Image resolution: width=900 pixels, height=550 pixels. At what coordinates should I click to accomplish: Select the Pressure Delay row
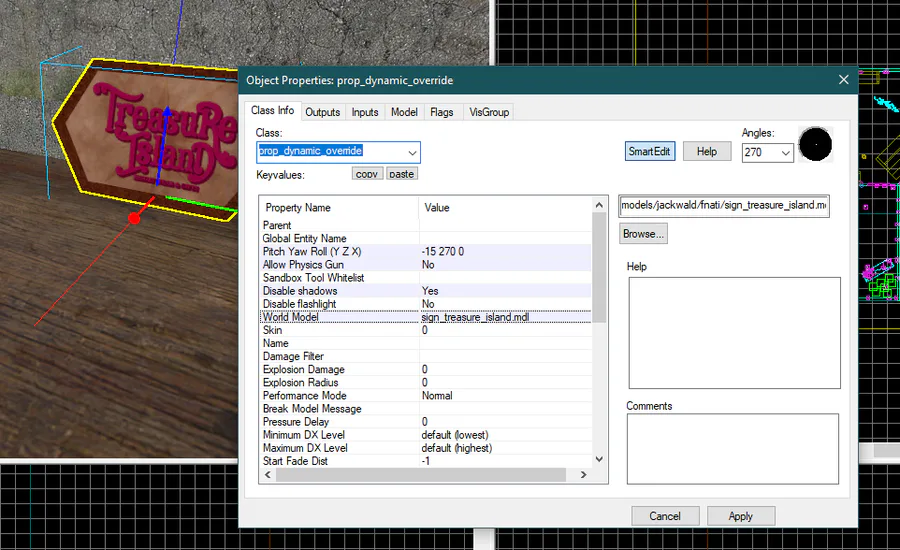point(425,422)
